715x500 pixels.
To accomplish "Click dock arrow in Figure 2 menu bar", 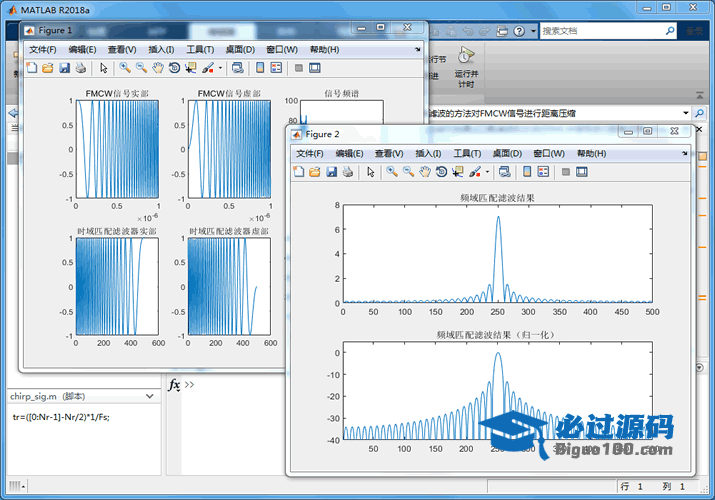I will point(685,153).
